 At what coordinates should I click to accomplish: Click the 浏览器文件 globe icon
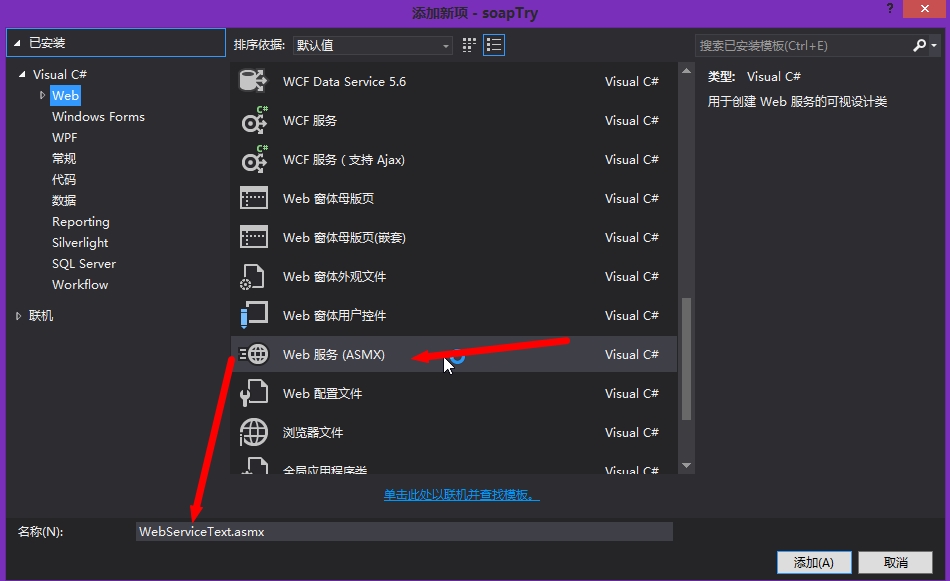254,432
